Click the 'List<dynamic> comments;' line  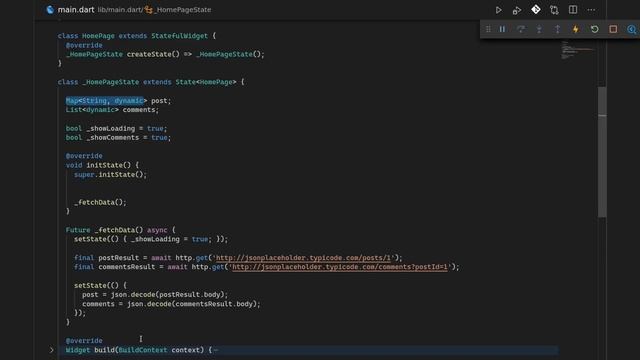[x=112, y=110]
